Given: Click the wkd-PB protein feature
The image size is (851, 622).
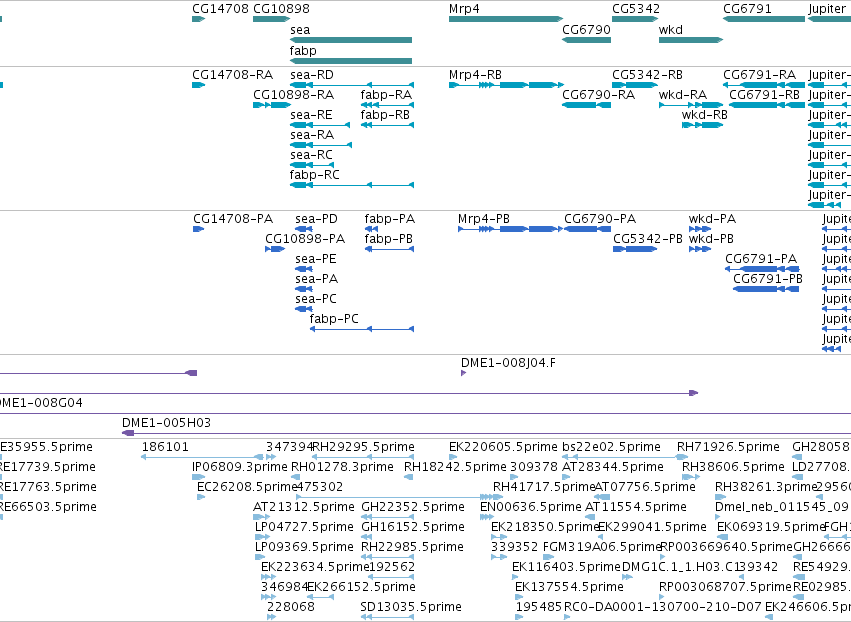Looking at the screenshot, I should (x=700, y=249).
